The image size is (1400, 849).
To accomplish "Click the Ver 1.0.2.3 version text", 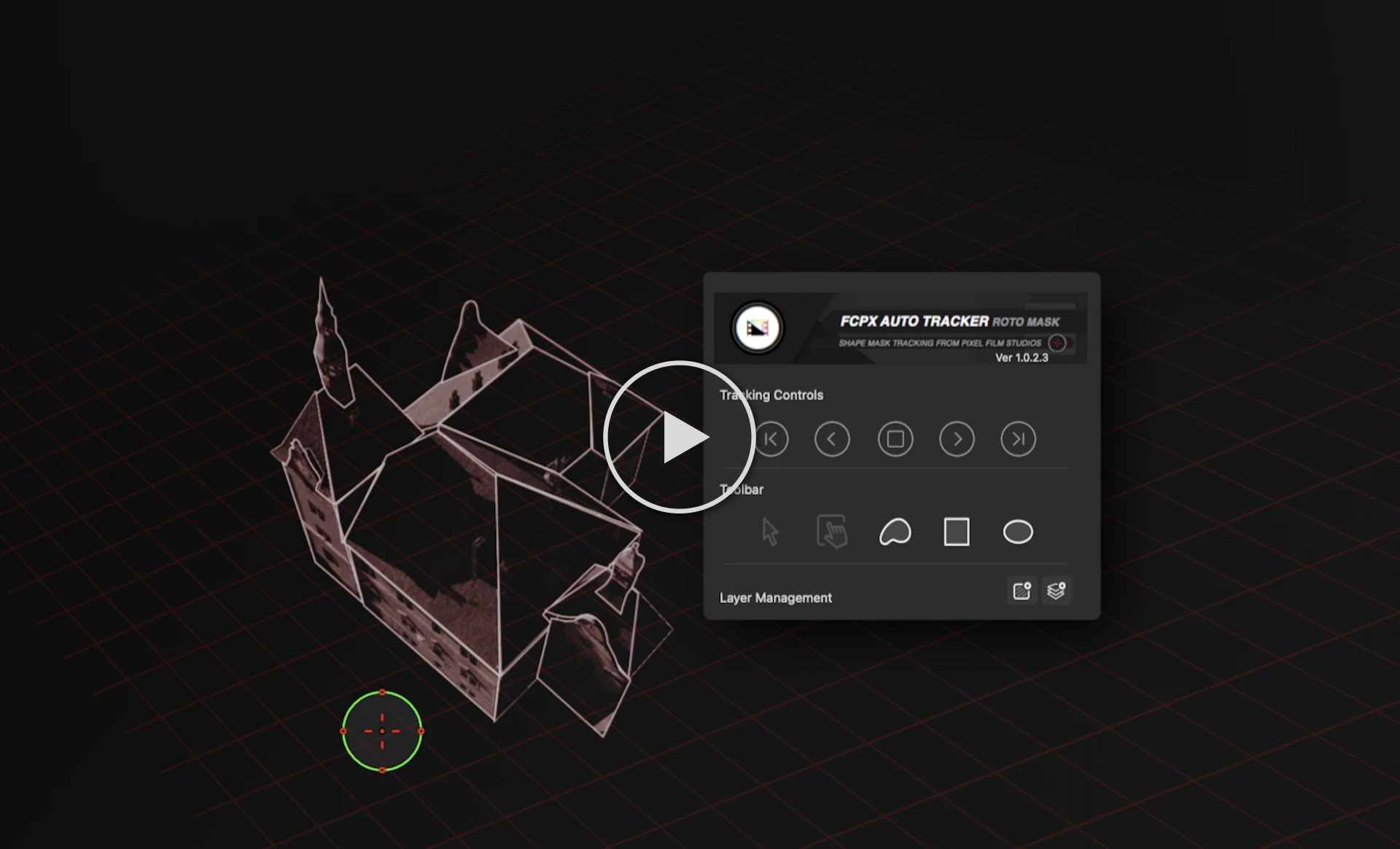I will coord(1022,357).
